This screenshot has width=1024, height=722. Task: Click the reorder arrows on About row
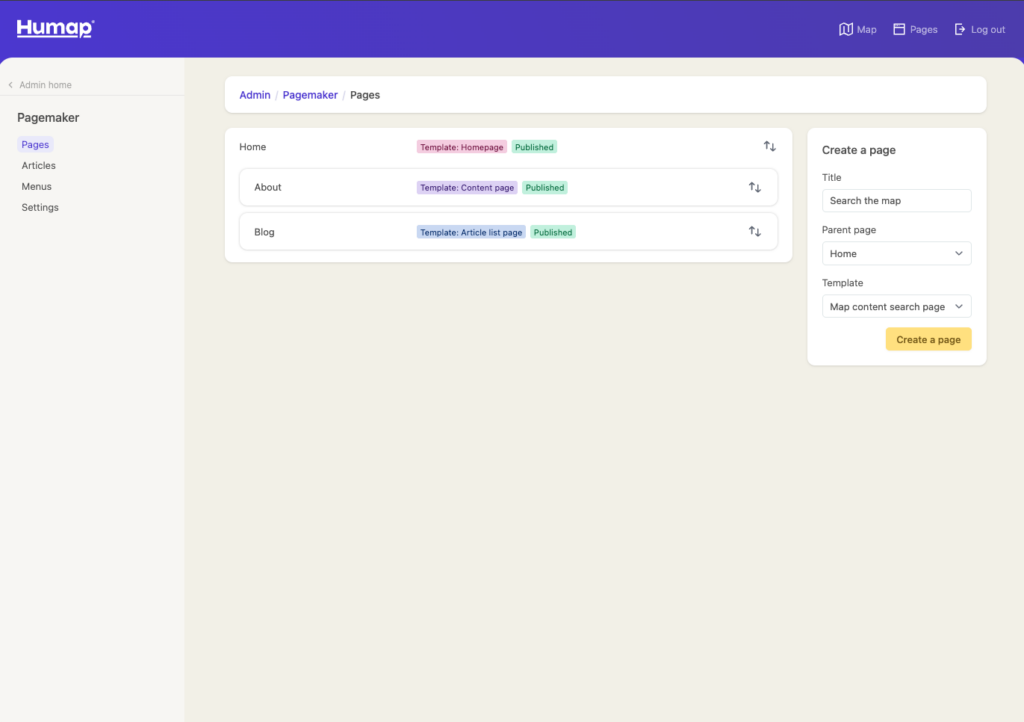click(x=755, y=188)
